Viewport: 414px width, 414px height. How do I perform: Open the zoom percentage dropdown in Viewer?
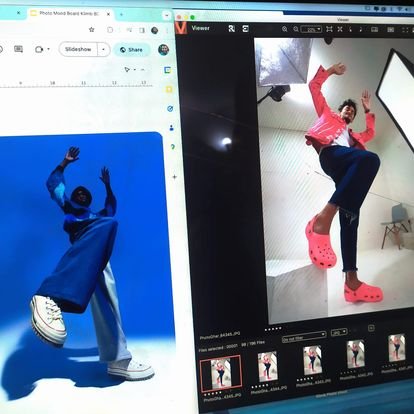311,29
